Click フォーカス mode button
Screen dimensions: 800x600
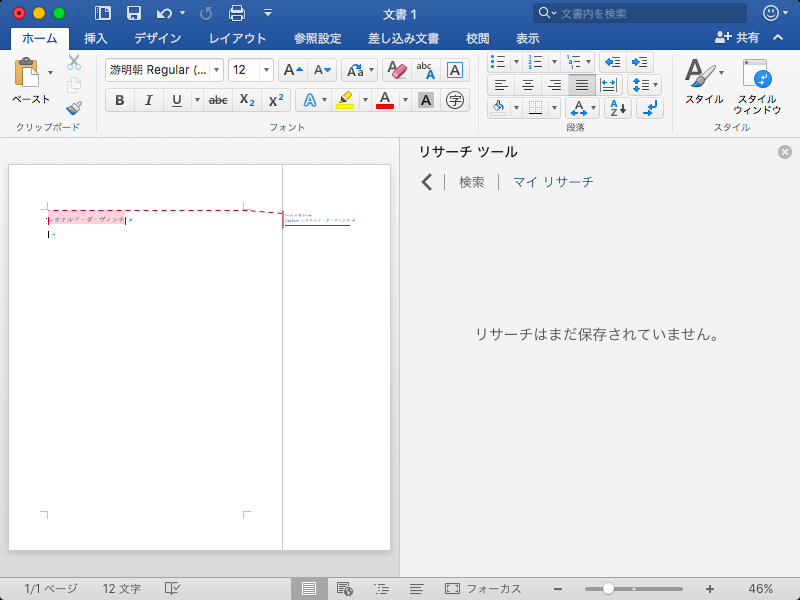point(483,588)
